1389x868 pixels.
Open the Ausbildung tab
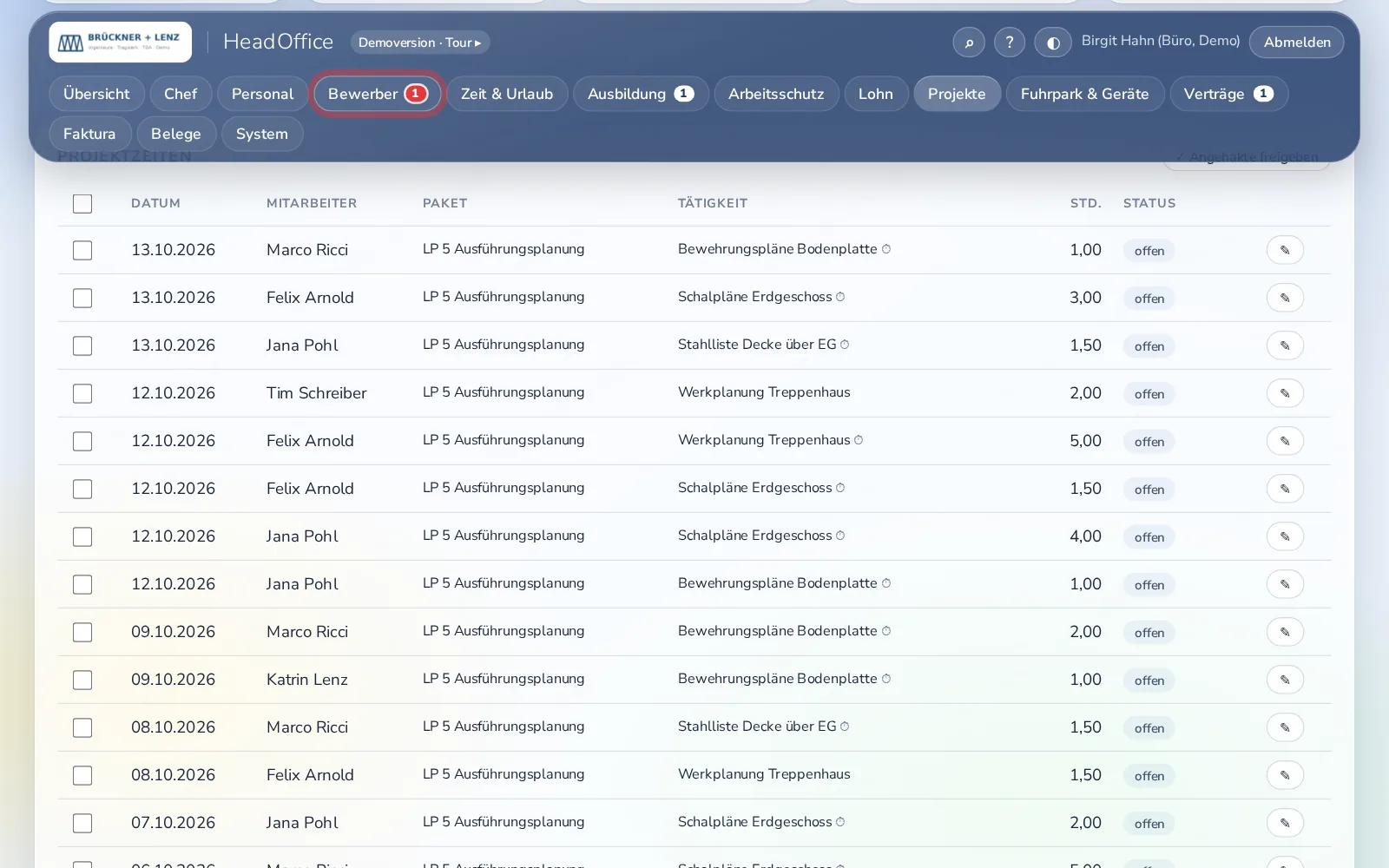pyautogui.click(x=641, y=94)
